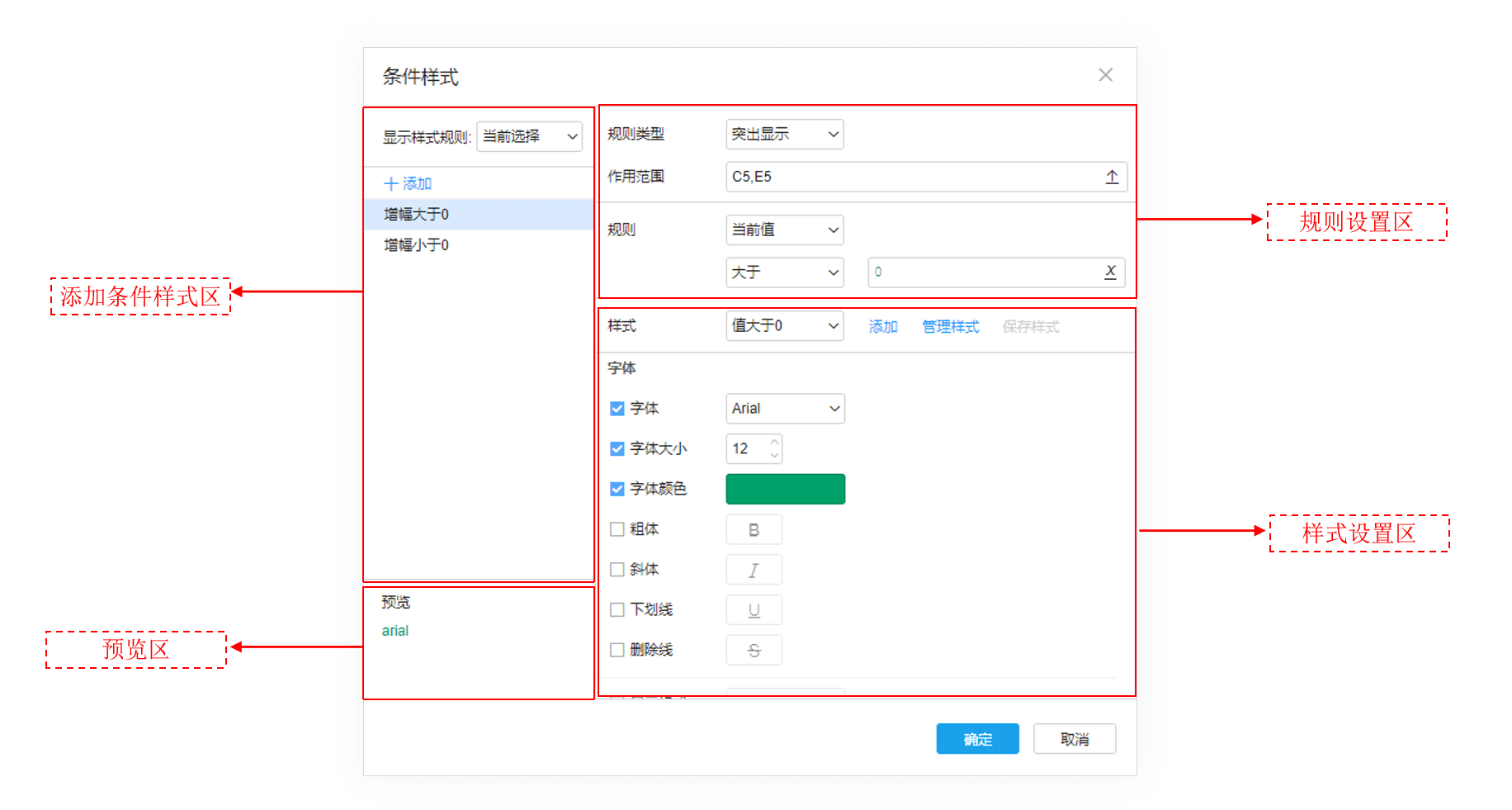1512x810 pixels.
Task: Click the 确定 button
Action: click(977, 738)
